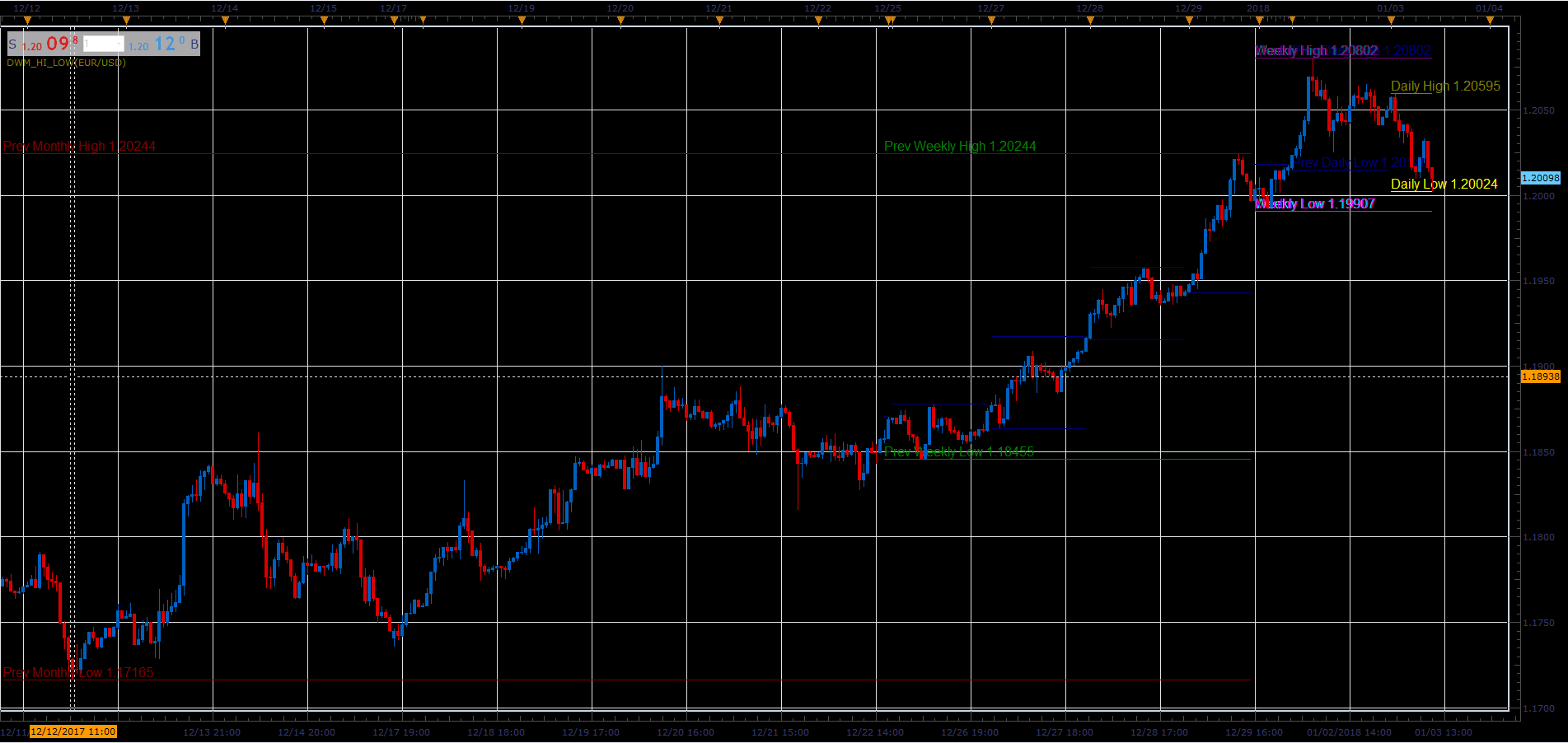Screen dimensions: 1568x743
Task: Click the orange day marker under 01/03
Action: pos(1391,22)
